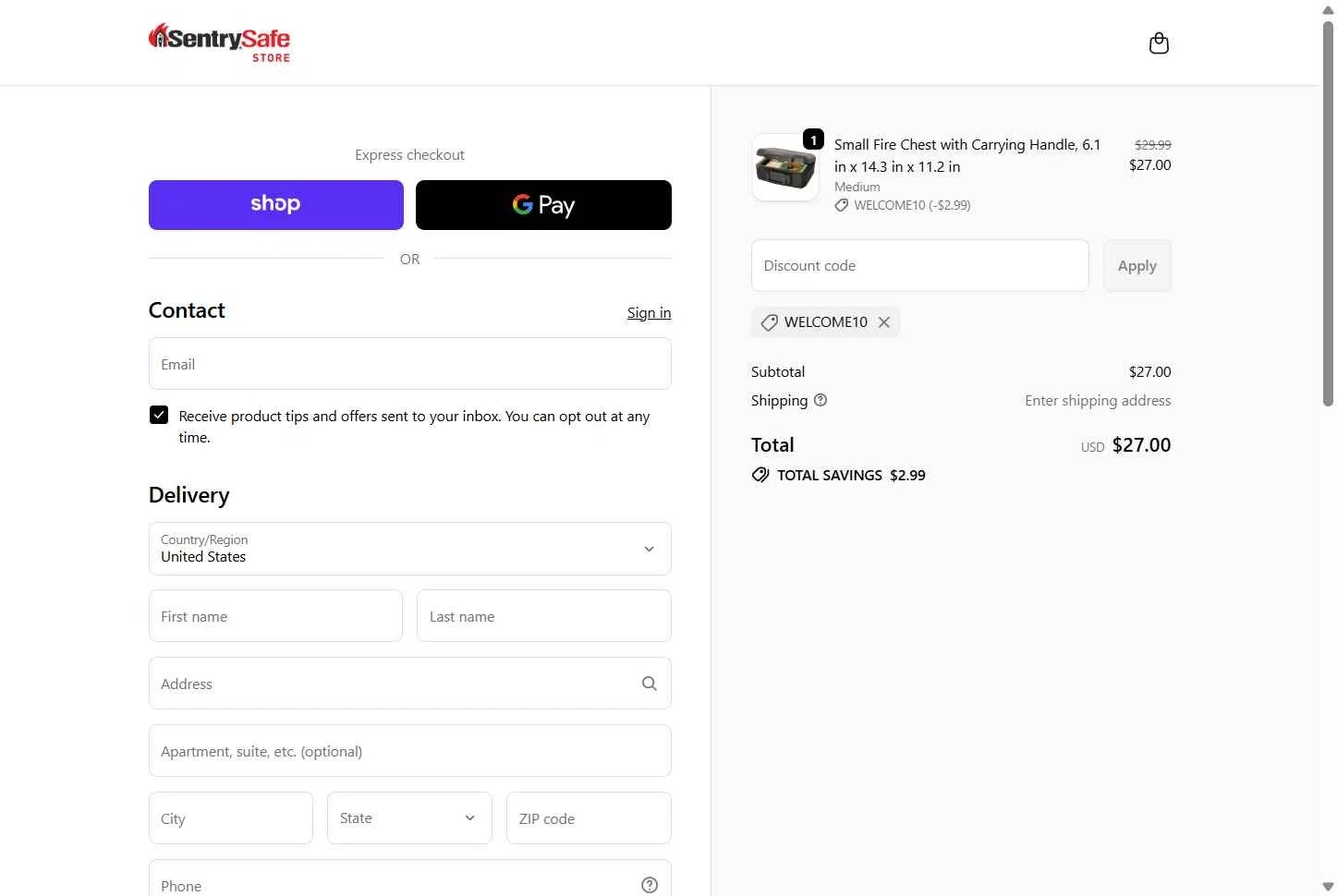1337x896 pixels.
Task: Click the WELCOME10 (-$2.99) line item text
Action: [x=912, y=205]
